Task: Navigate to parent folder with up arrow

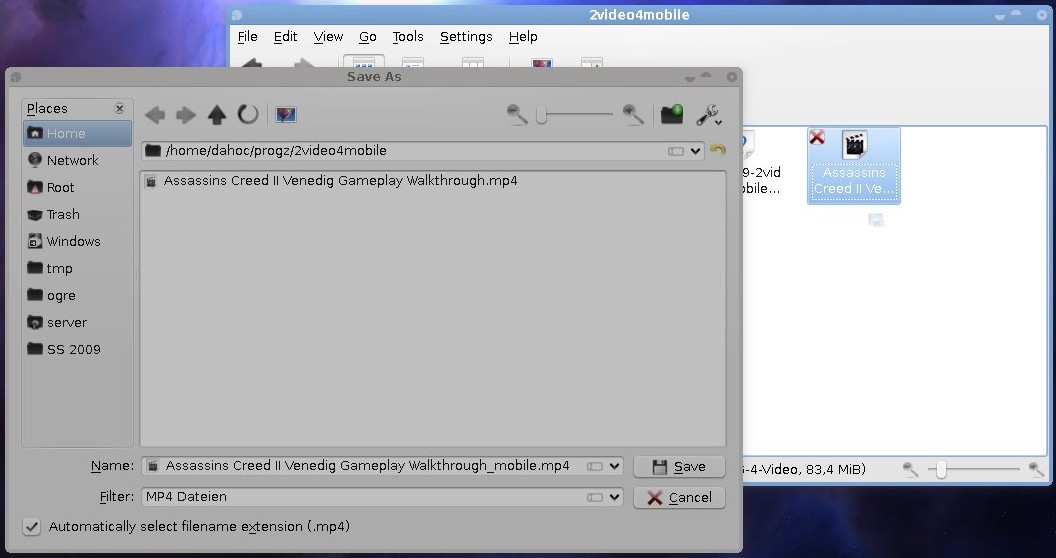Action: [x=217, y=115]
